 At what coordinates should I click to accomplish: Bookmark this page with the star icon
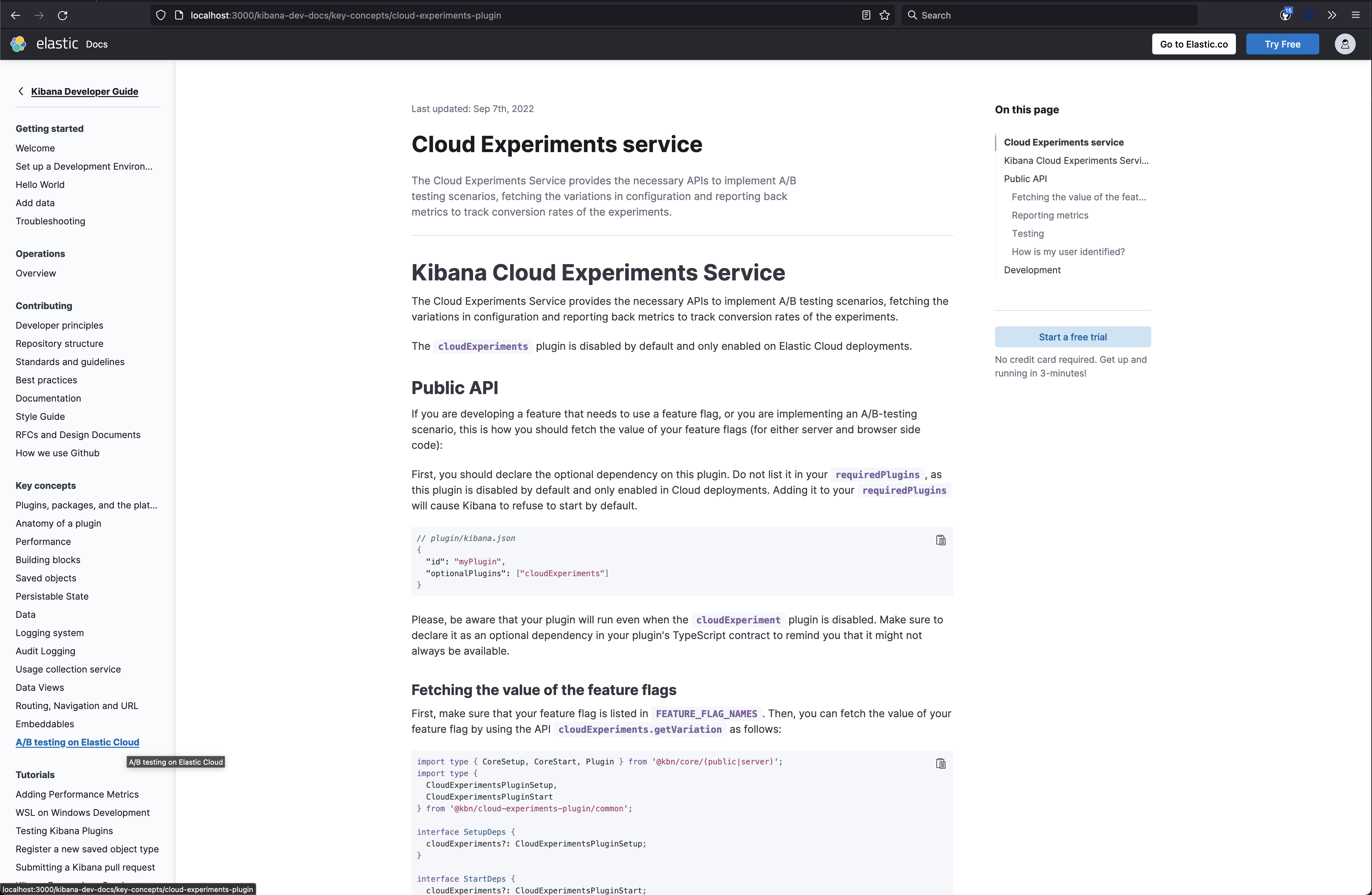pyautogui.click(x=885, y=16)
